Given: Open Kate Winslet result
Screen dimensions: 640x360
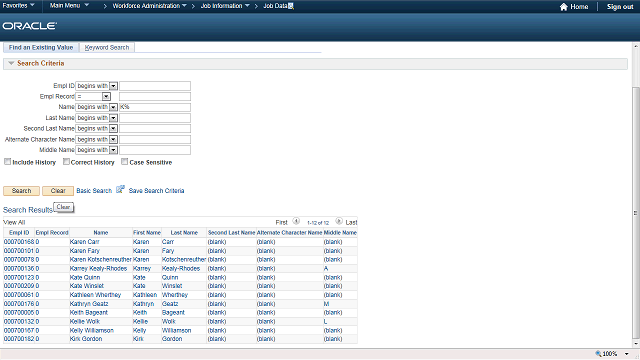Looking at the screenshot, I should [x=87, y=286].
